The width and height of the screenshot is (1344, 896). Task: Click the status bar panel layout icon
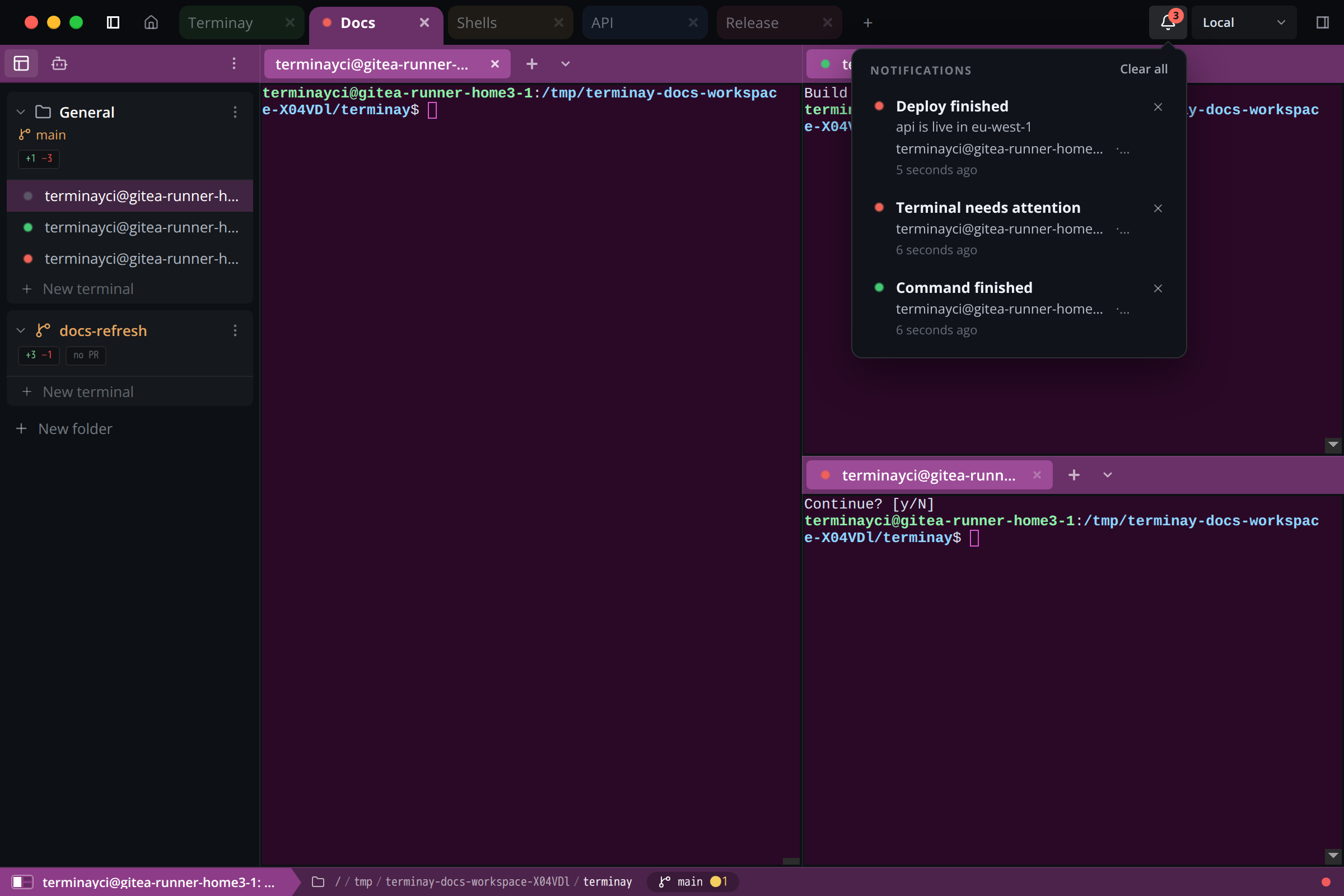(22, 881)
